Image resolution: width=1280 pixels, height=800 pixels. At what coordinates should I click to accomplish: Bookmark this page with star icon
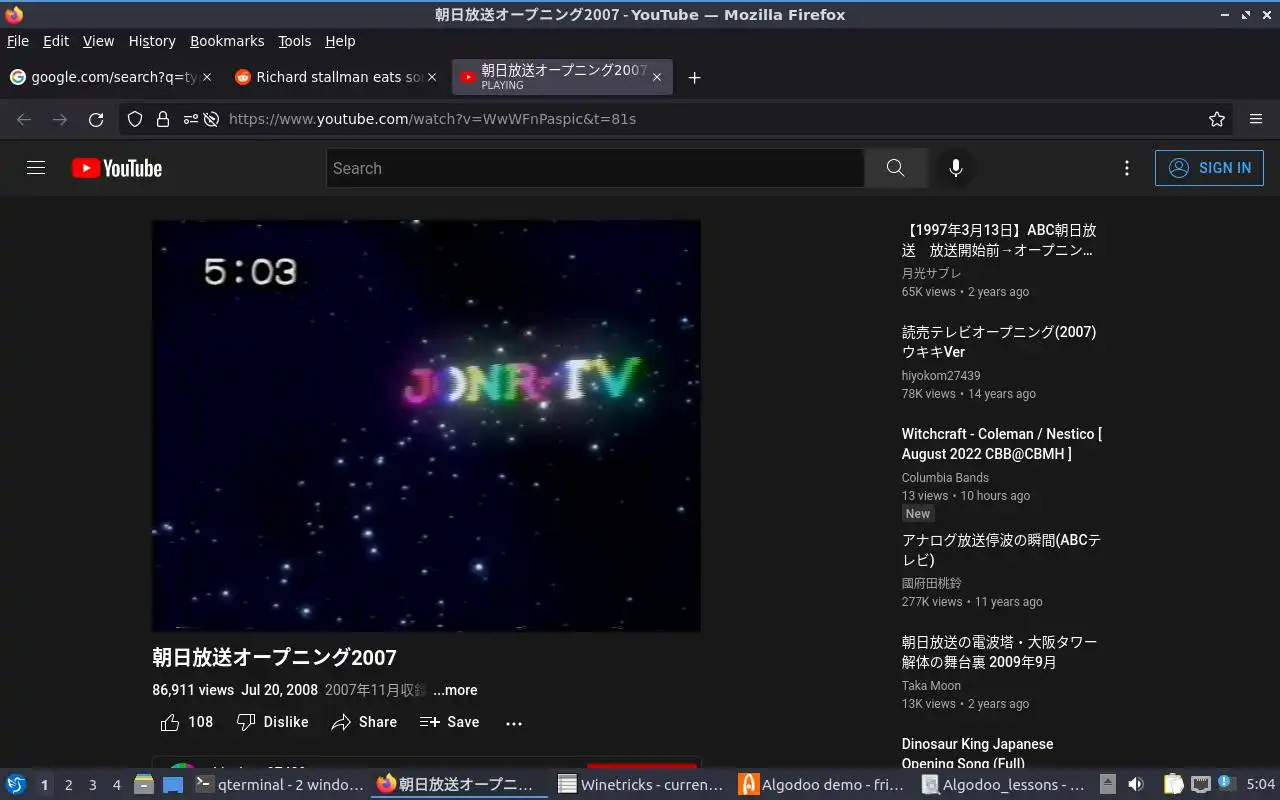1217,119
